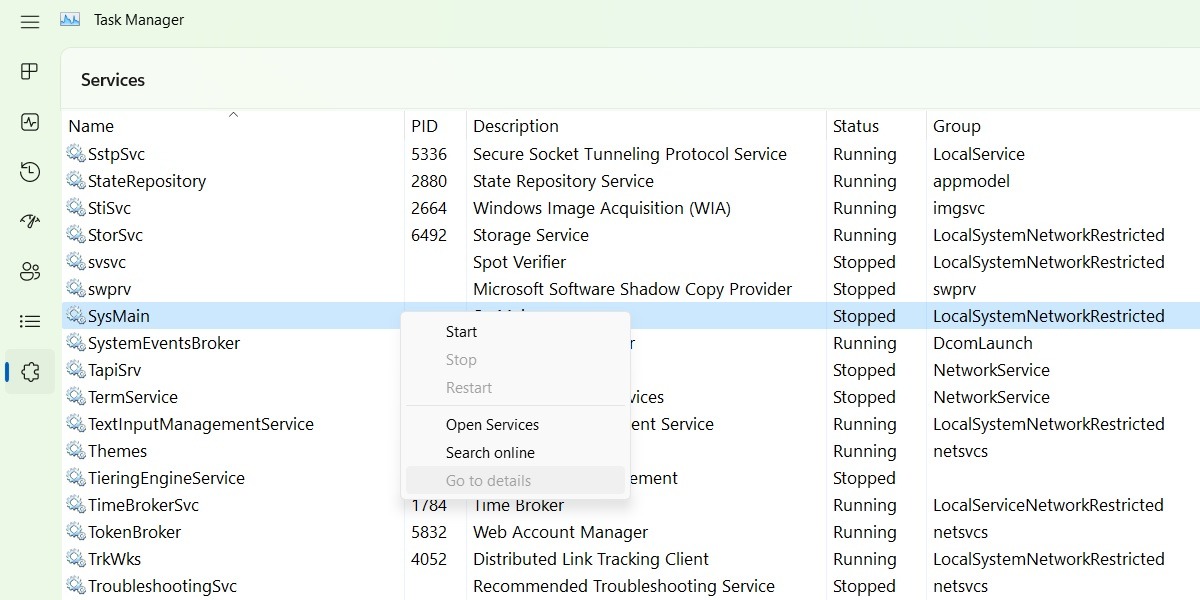This screenshot has height=600, width=1200.
Task: Open the Processes view in the sidebar
Action: [29, 71]
